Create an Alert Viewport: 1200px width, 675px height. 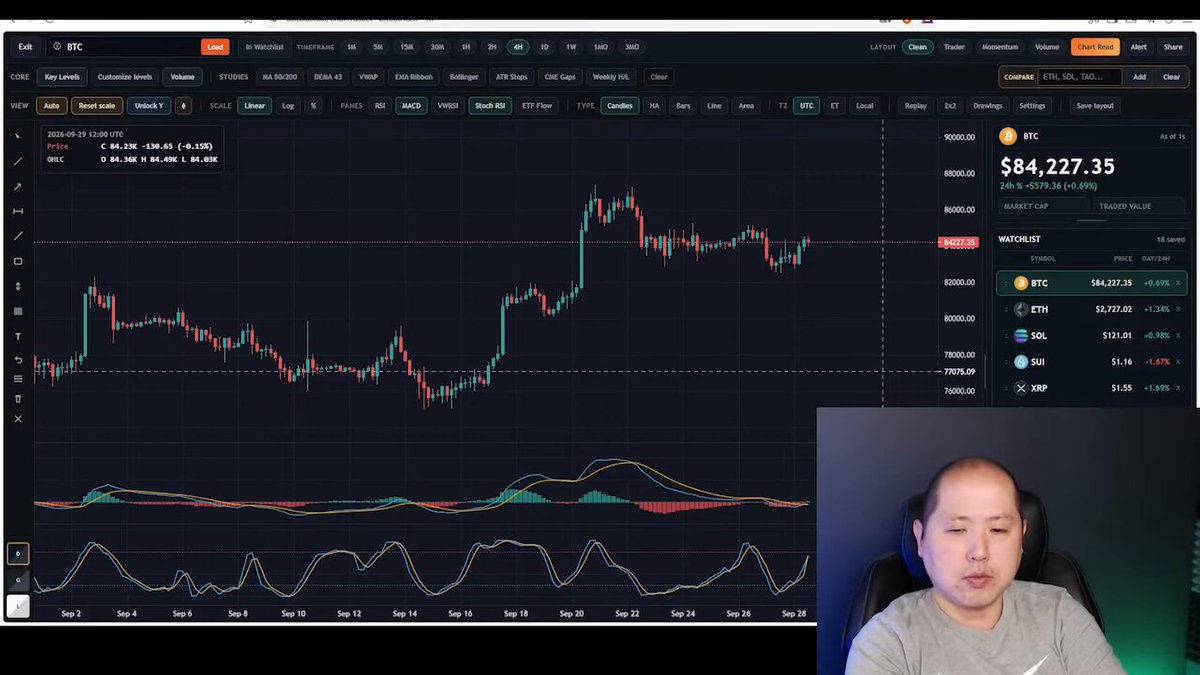[1139, 47]
